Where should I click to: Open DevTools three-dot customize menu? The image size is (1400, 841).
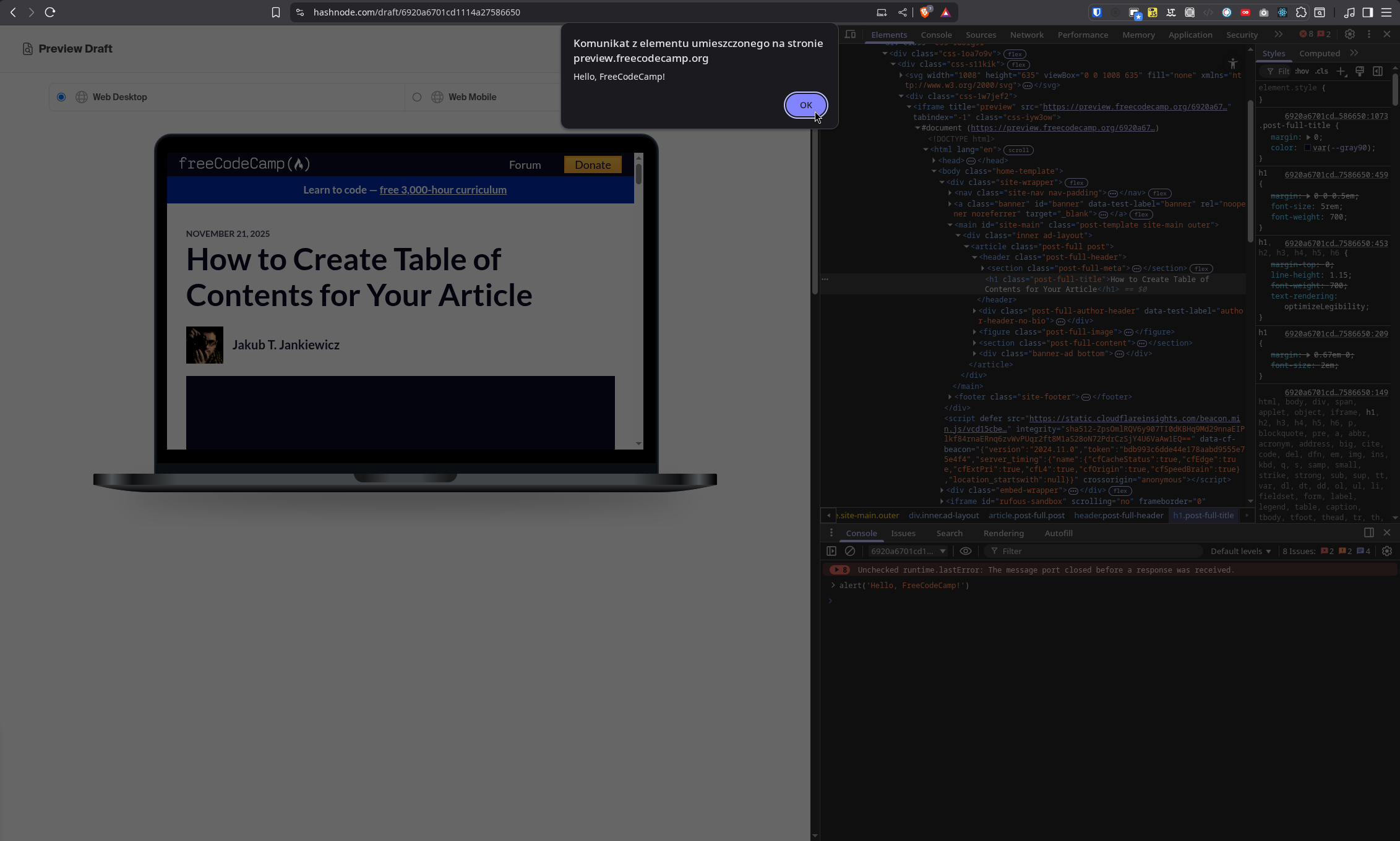[1368, 35]
